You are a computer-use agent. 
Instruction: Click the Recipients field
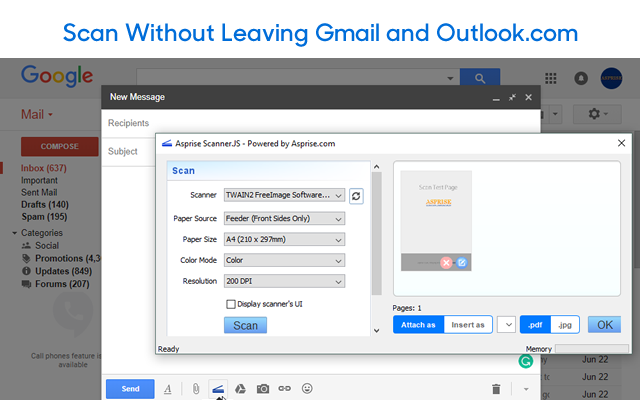[321, 123]
